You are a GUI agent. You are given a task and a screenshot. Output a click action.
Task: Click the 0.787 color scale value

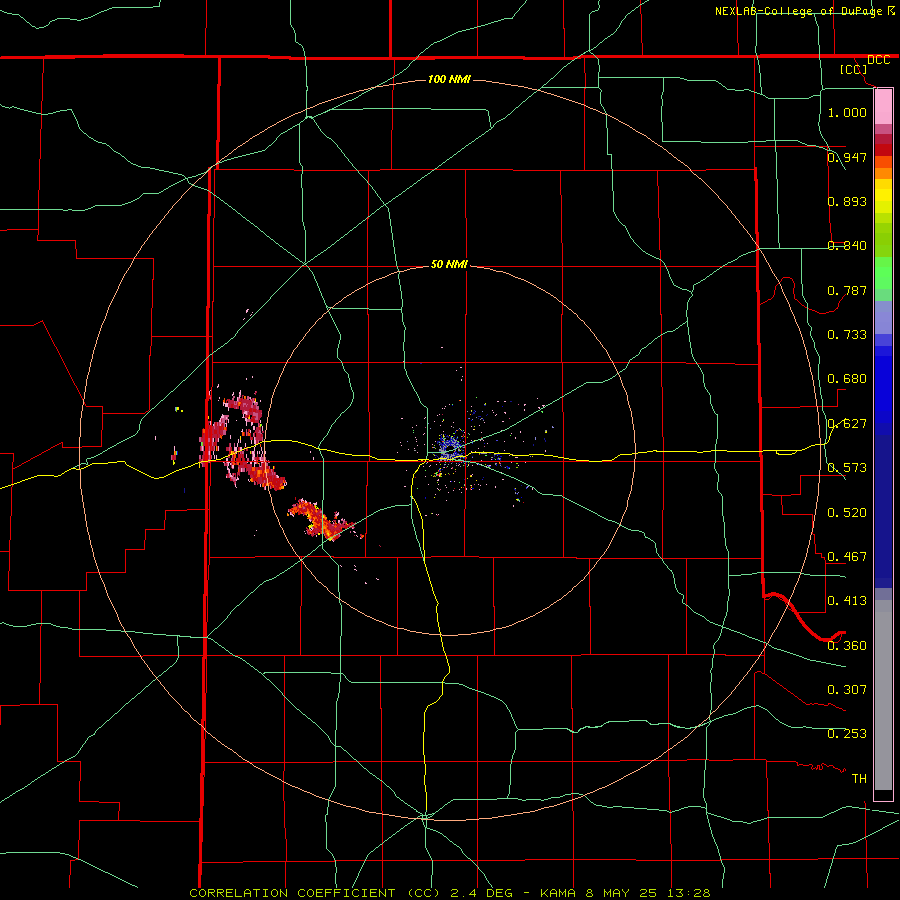tap(847, 290)
